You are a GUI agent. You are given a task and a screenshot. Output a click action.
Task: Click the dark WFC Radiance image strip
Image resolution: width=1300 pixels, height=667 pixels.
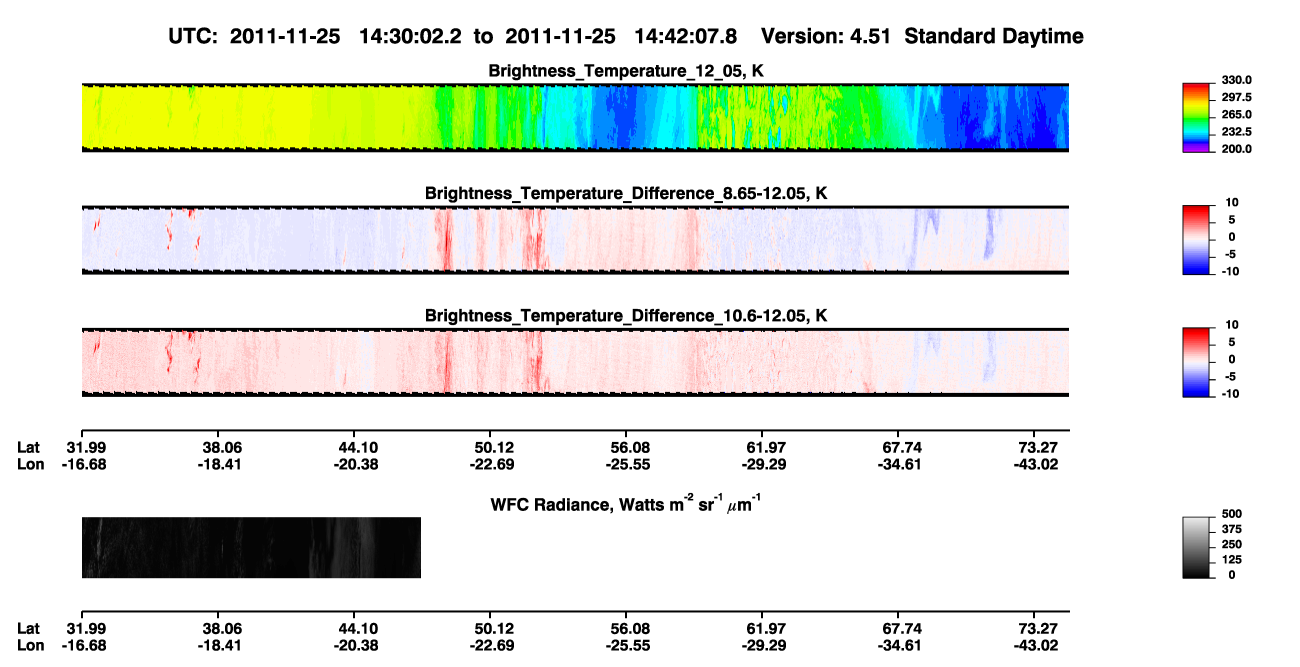[x=251, y=547]
